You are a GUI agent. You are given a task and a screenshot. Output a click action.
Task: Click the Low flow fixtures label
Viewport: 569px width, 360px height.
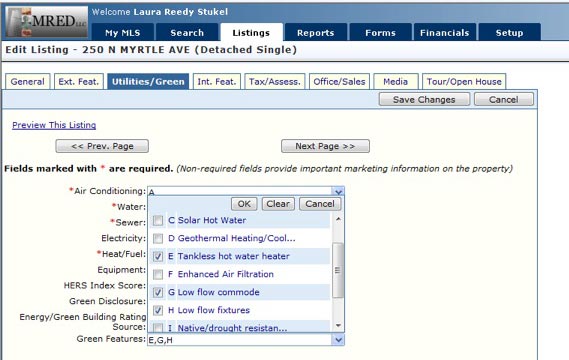[214, 310]
